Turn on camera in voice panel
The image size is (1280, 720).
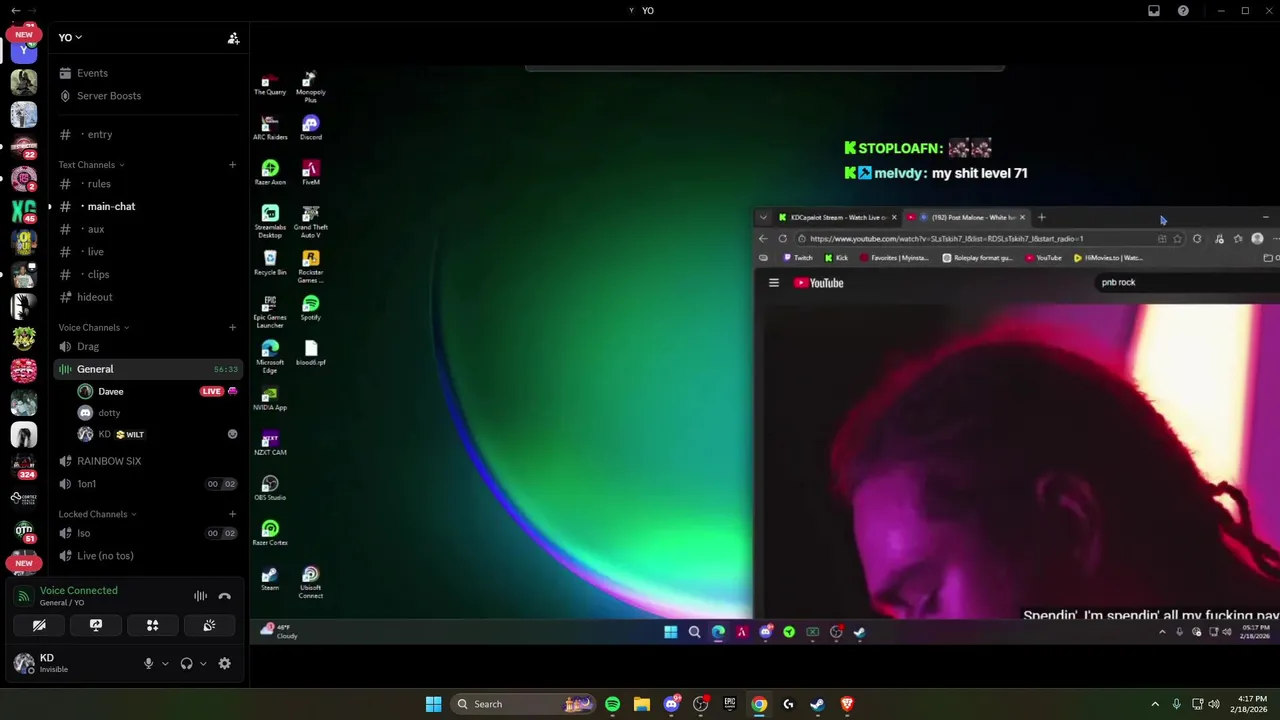coord(39,625)
